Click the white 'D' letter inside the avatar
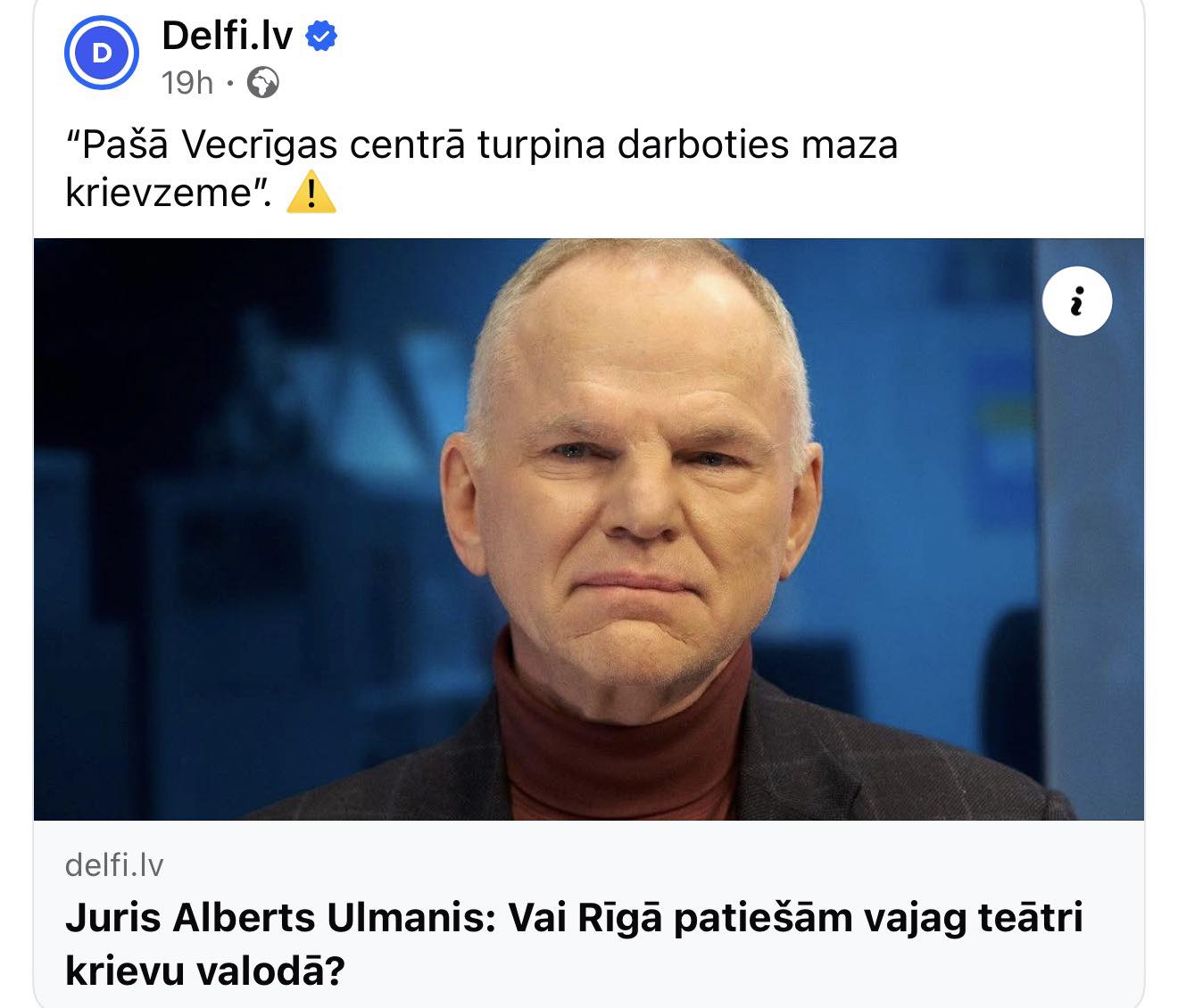The image size is (1178, 1008). point(102,54)
